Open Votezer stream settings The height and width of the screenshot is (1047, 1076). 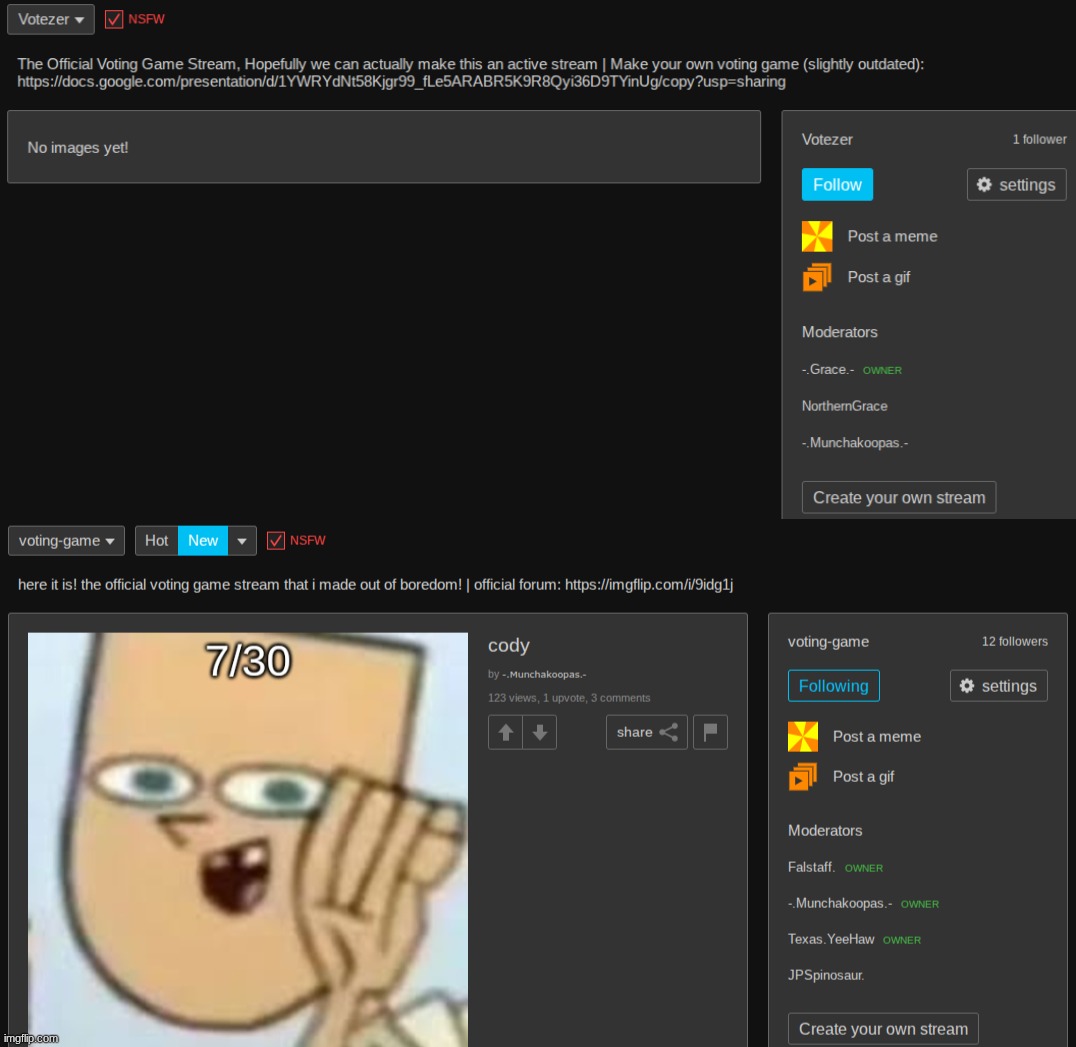point(1016,185)
